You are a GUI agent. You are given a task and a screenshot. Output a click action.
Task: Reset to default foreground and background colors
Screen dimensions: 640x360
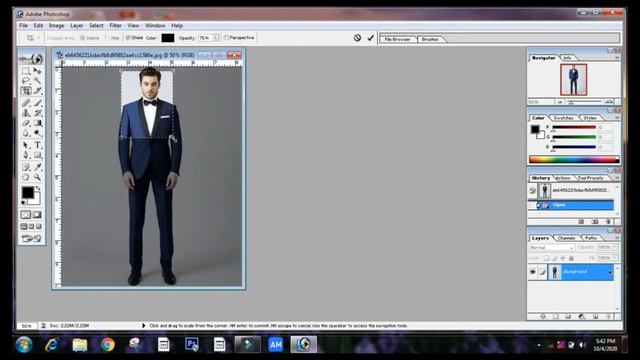24,202
